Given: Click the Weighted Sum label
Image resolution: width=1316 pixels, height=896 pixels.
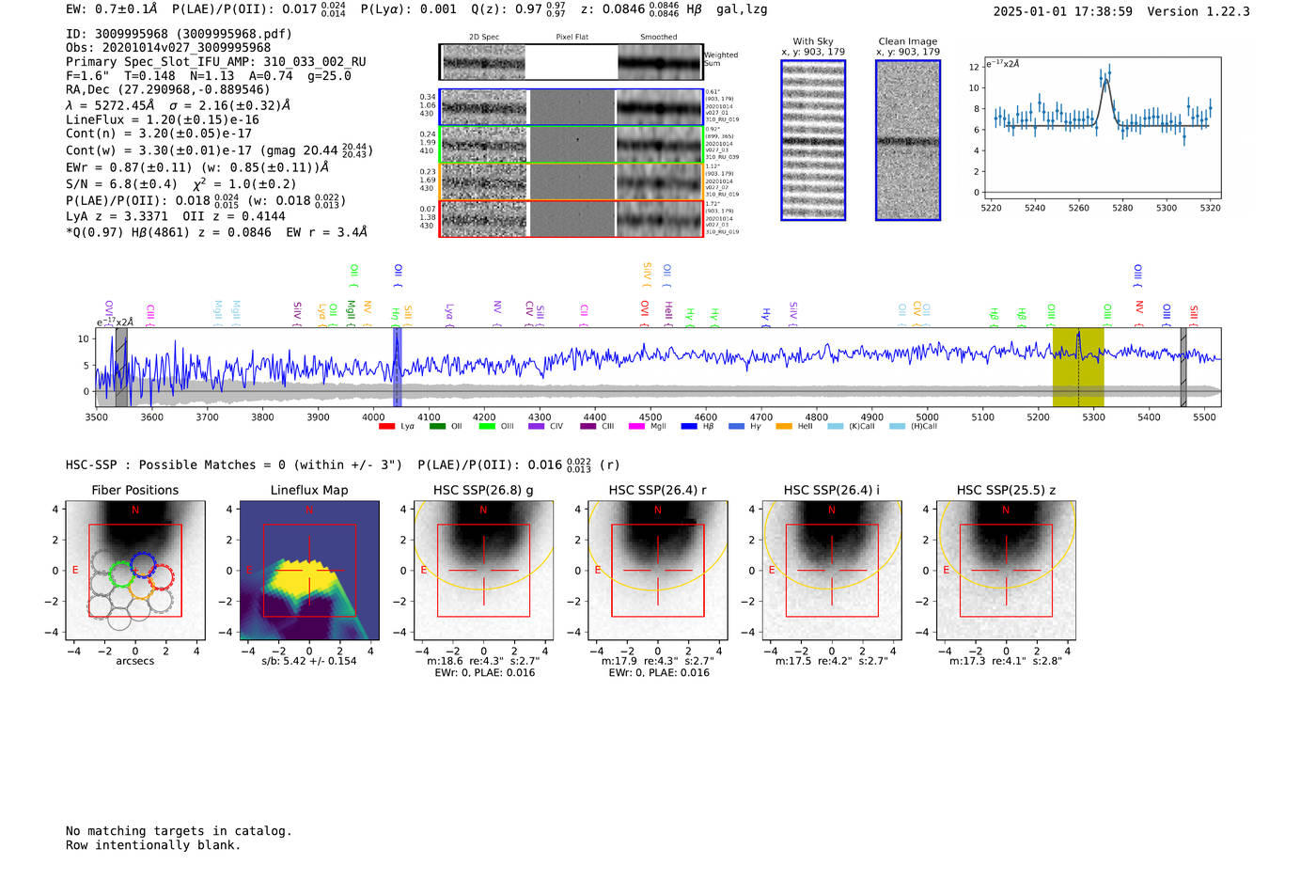Looking at the screenshot, I should click(721, 59).
